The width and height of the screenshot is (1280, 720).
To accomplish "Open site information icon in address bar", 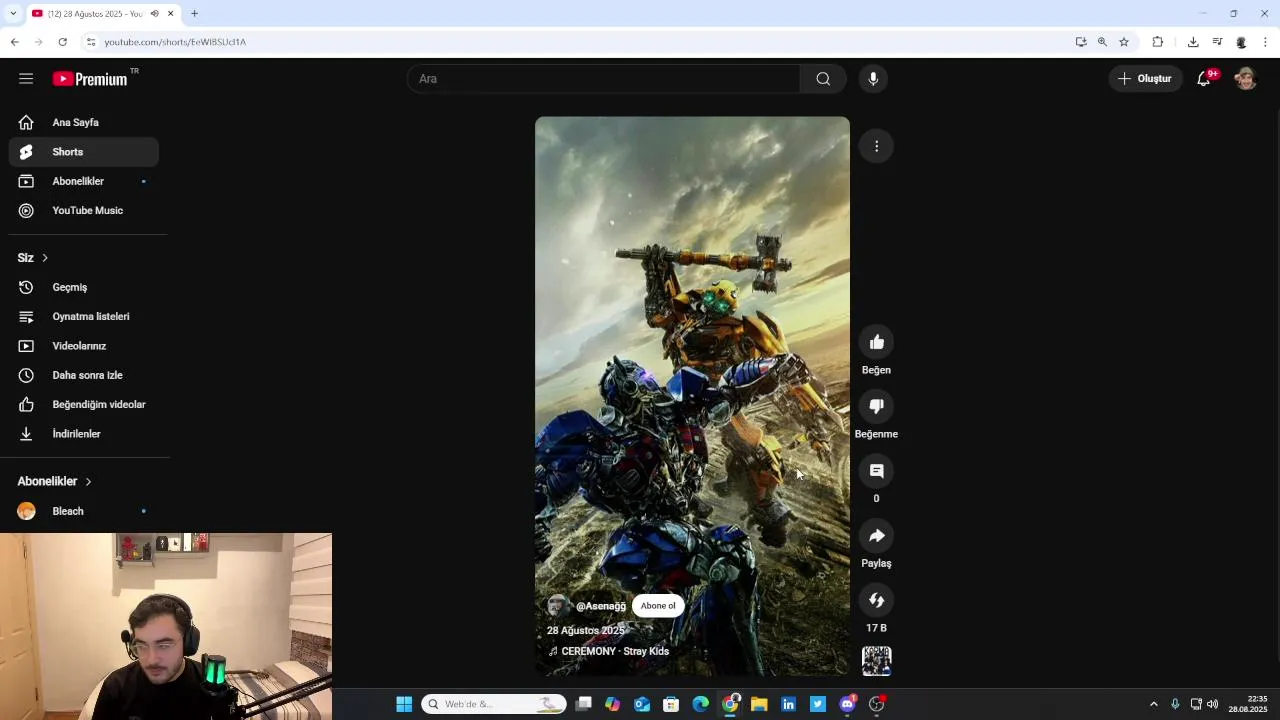I will pos(90,42).
